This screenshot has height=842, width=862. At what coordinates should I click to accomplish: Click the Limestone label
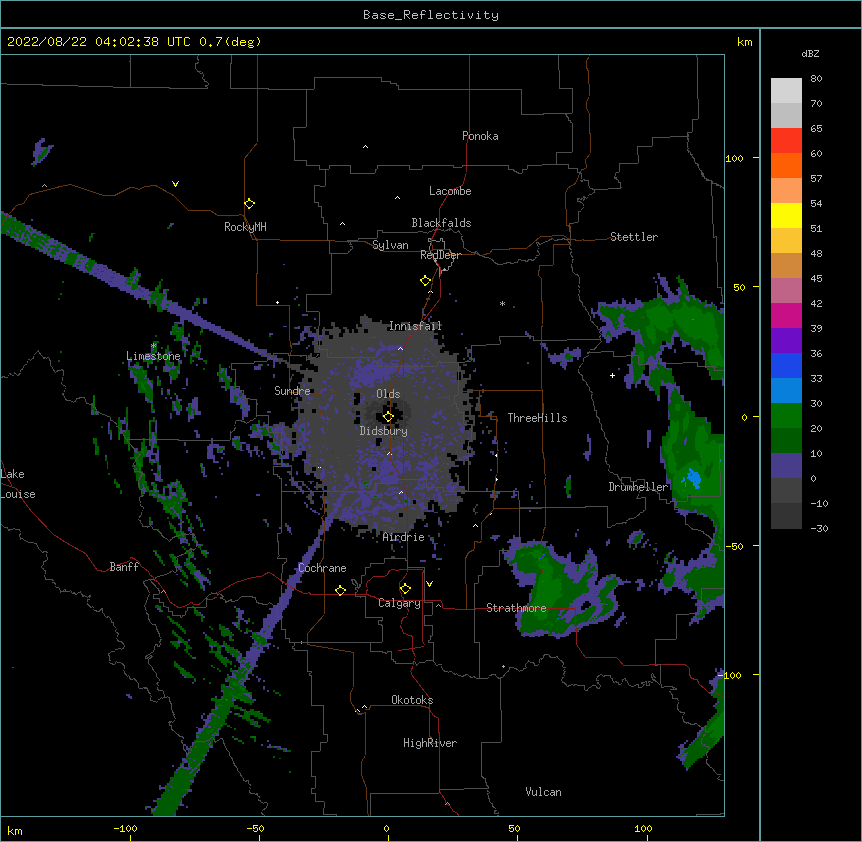pyautogui.click(x=153, y=356)
